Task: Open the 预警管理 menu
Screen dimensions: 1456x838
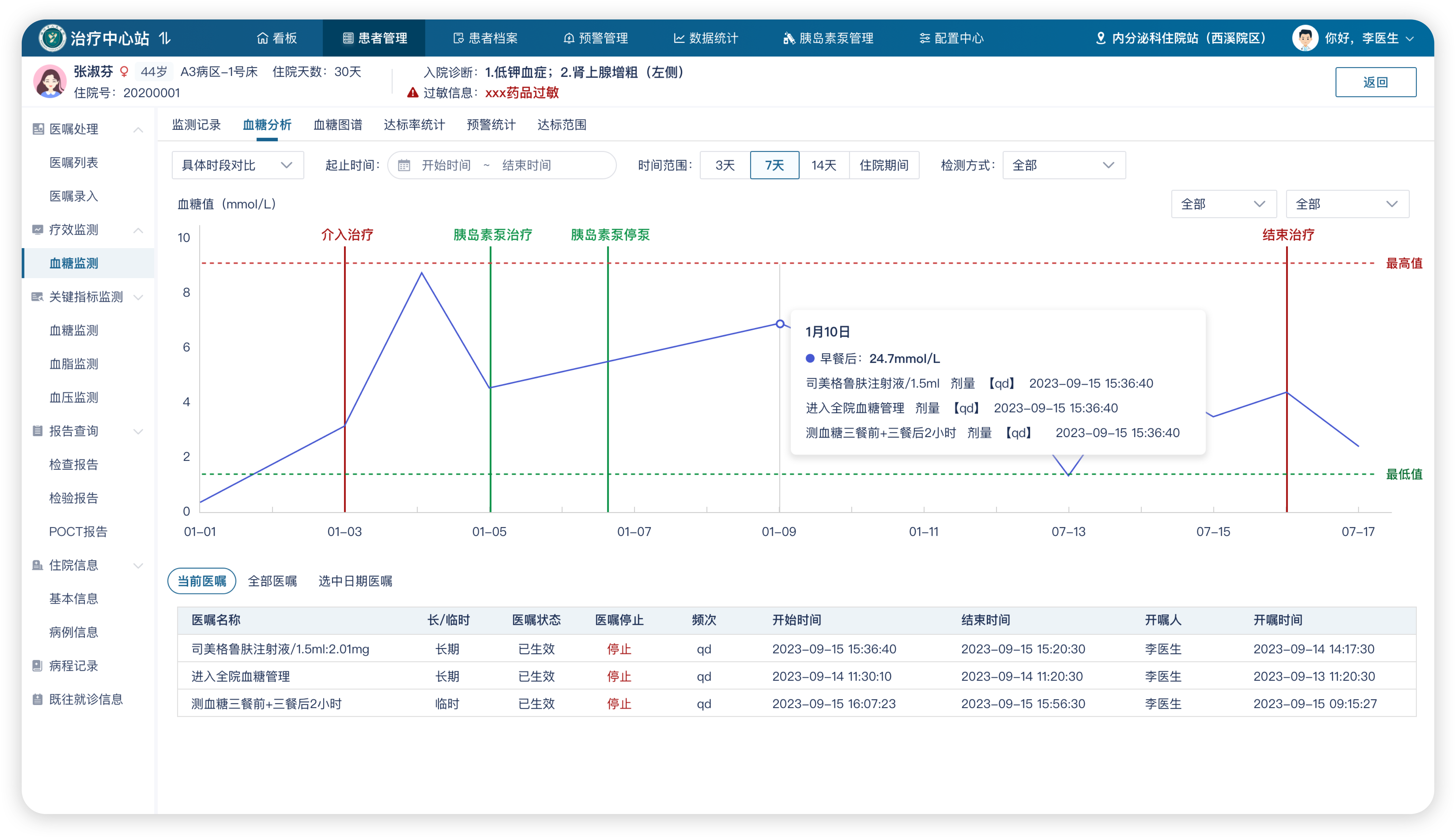Action: click(x=596, y=38)
